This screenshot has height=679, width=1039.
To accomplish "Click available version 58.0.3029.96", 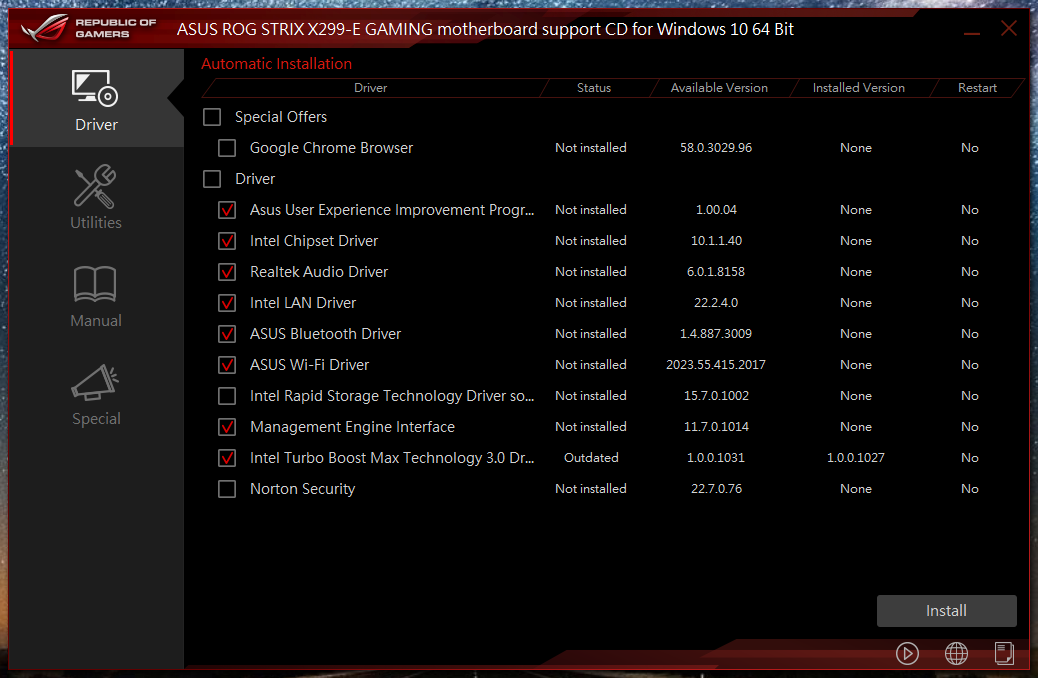I will pyautogui.click(x=716, y=148).
